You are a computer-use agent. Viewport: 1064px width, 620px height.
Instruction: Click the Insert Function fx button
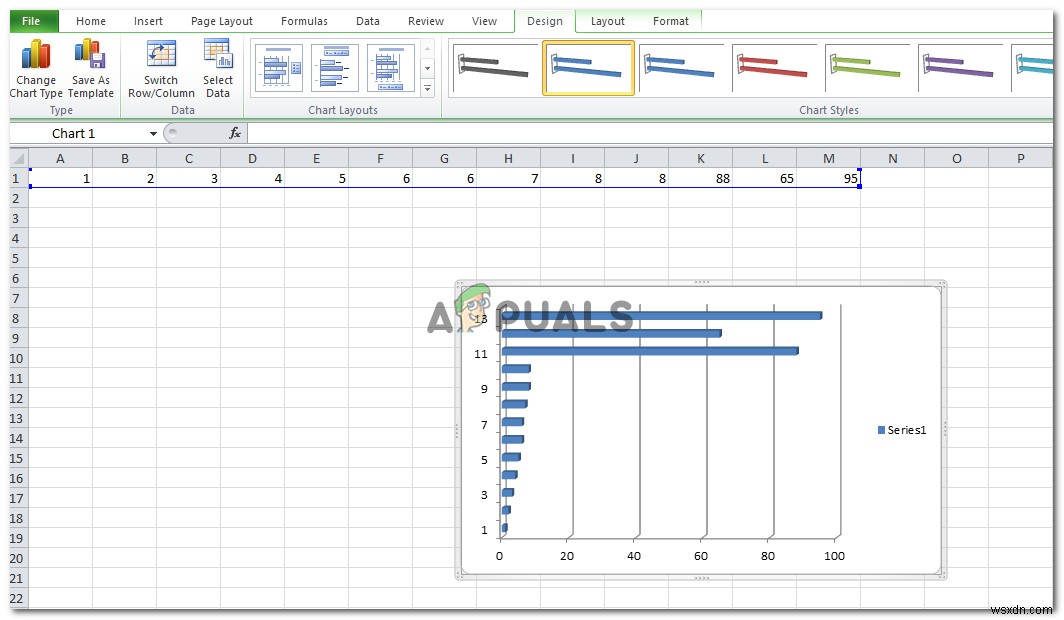pyautogui.click(x=235, y=133)
